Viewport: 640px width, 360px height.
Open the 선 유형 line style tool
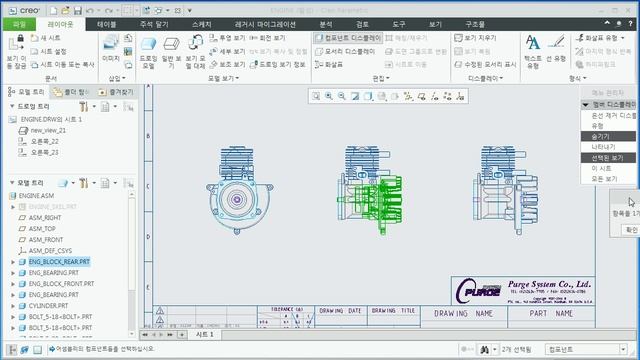[556, 48]
